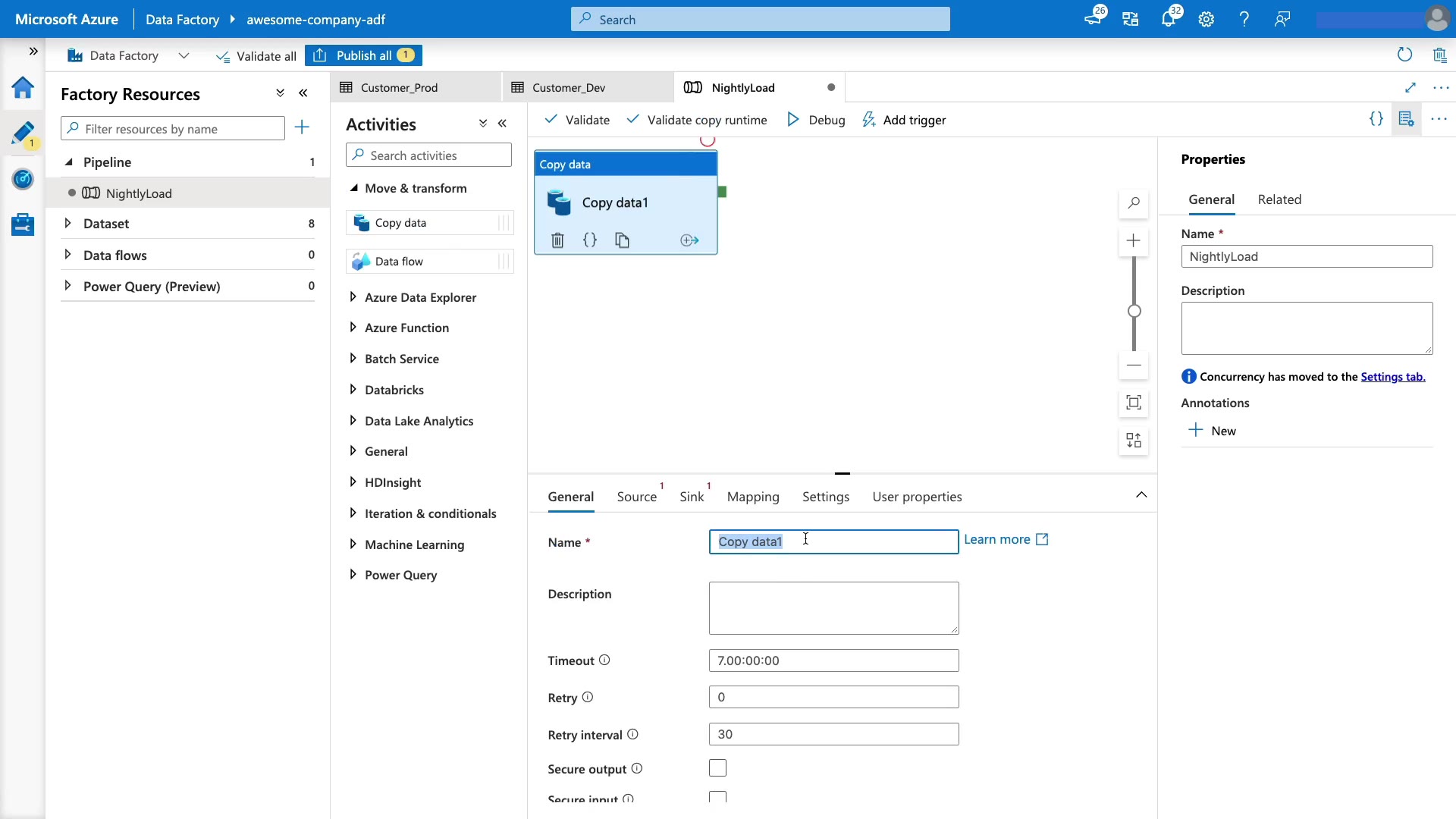The image size is (1456, 819).
Task: Expand the Iteration & conditionals group
Action: point(353,513)
